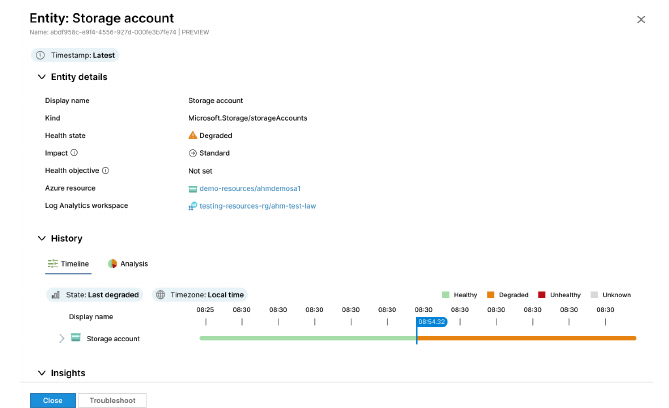Click the Degraded health state text
669x408 pixels.
(216, 135)
